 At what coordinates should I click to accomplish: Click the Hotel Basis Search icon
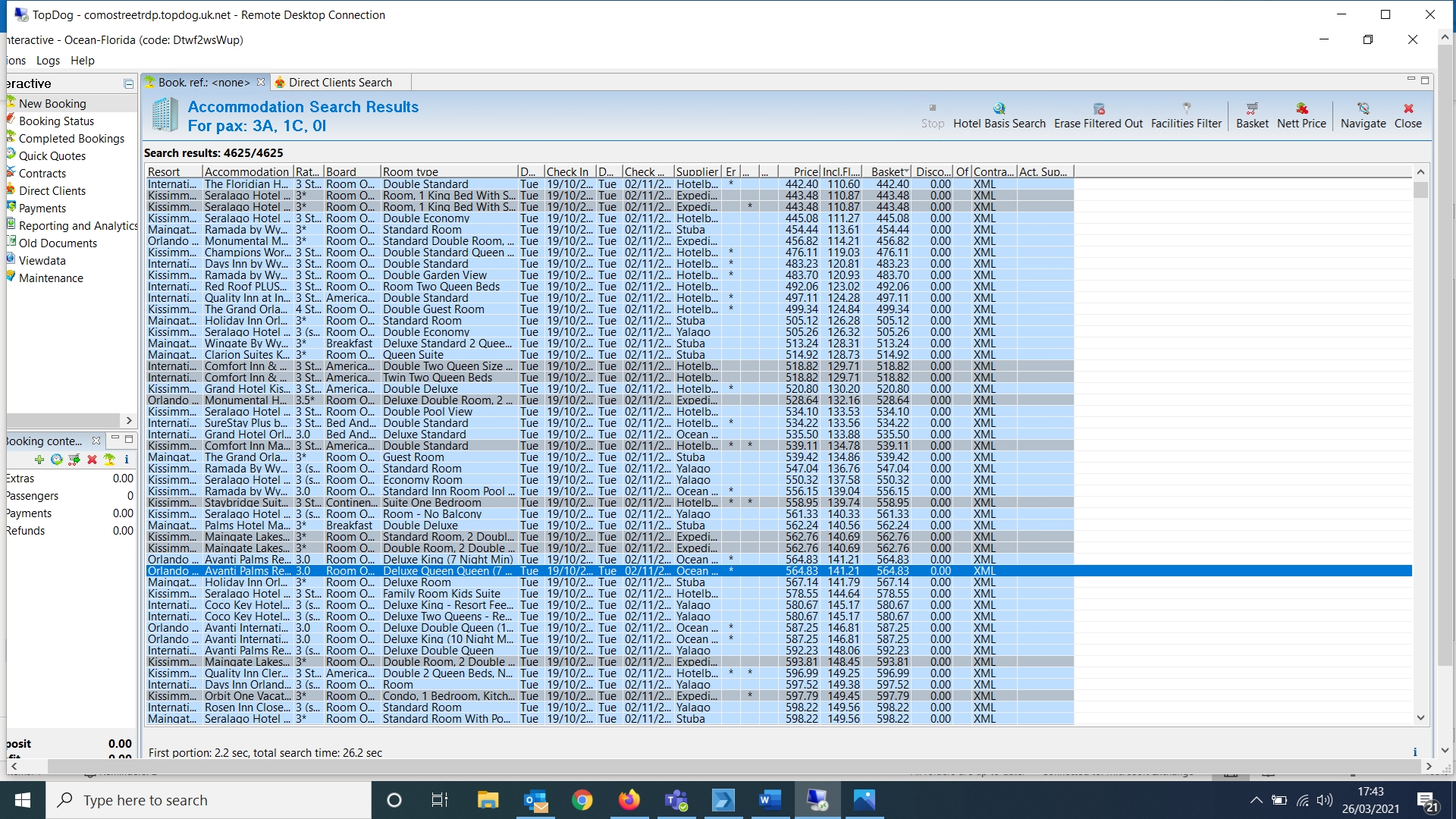[x=999, y=108]
